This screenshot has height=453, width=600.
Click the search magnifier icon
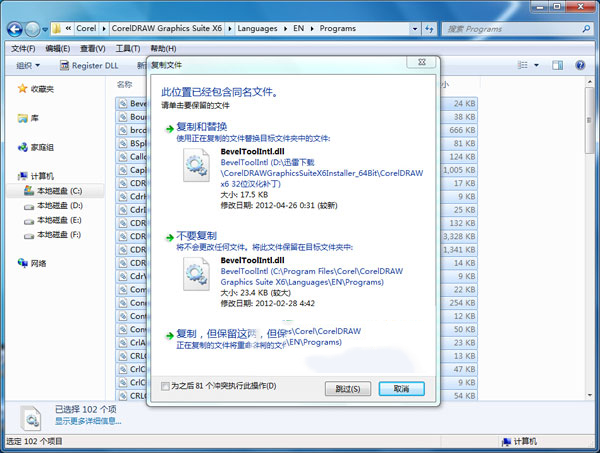586,29
